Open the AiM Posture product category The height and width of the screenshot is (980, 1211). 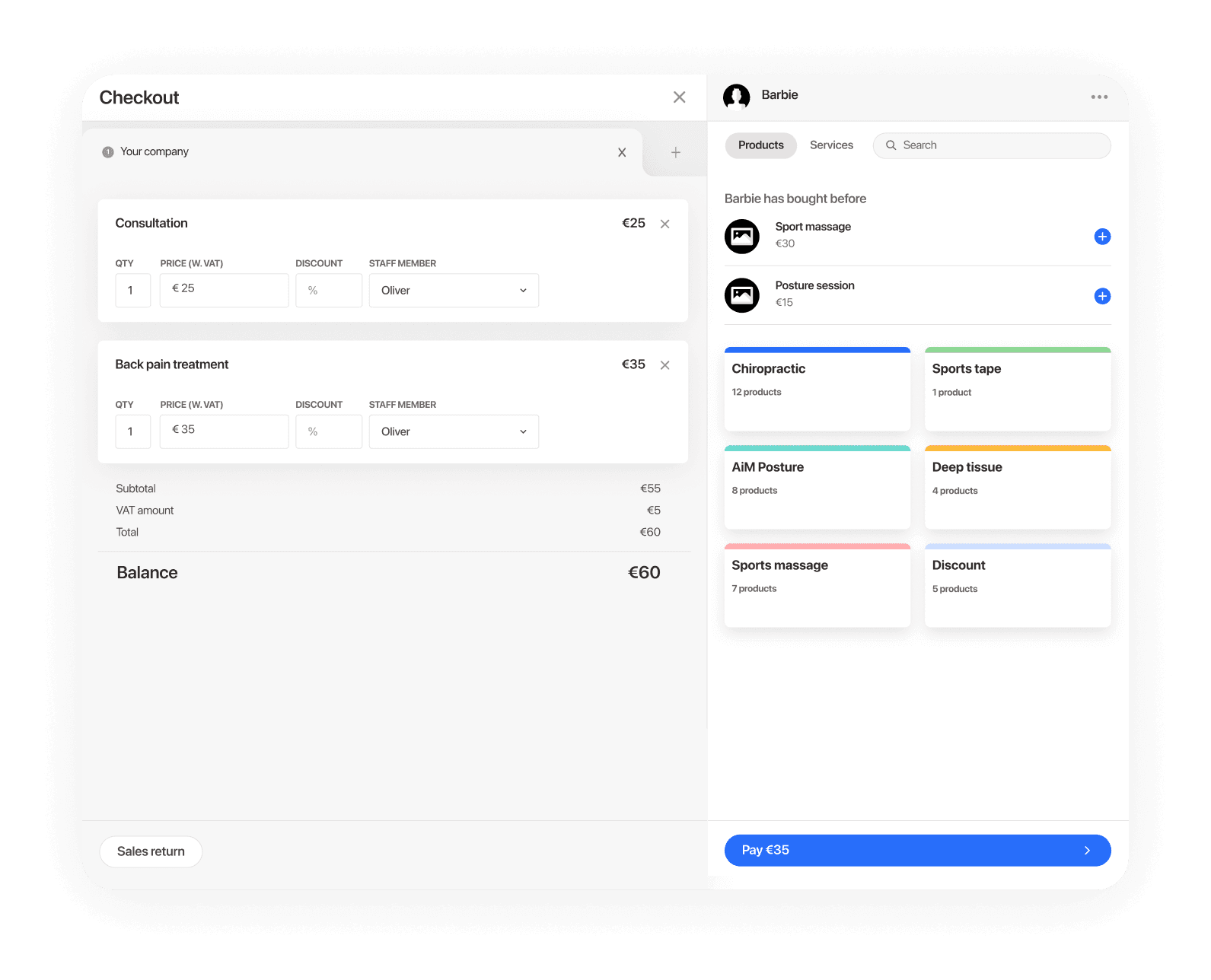(x=817, y=487)
